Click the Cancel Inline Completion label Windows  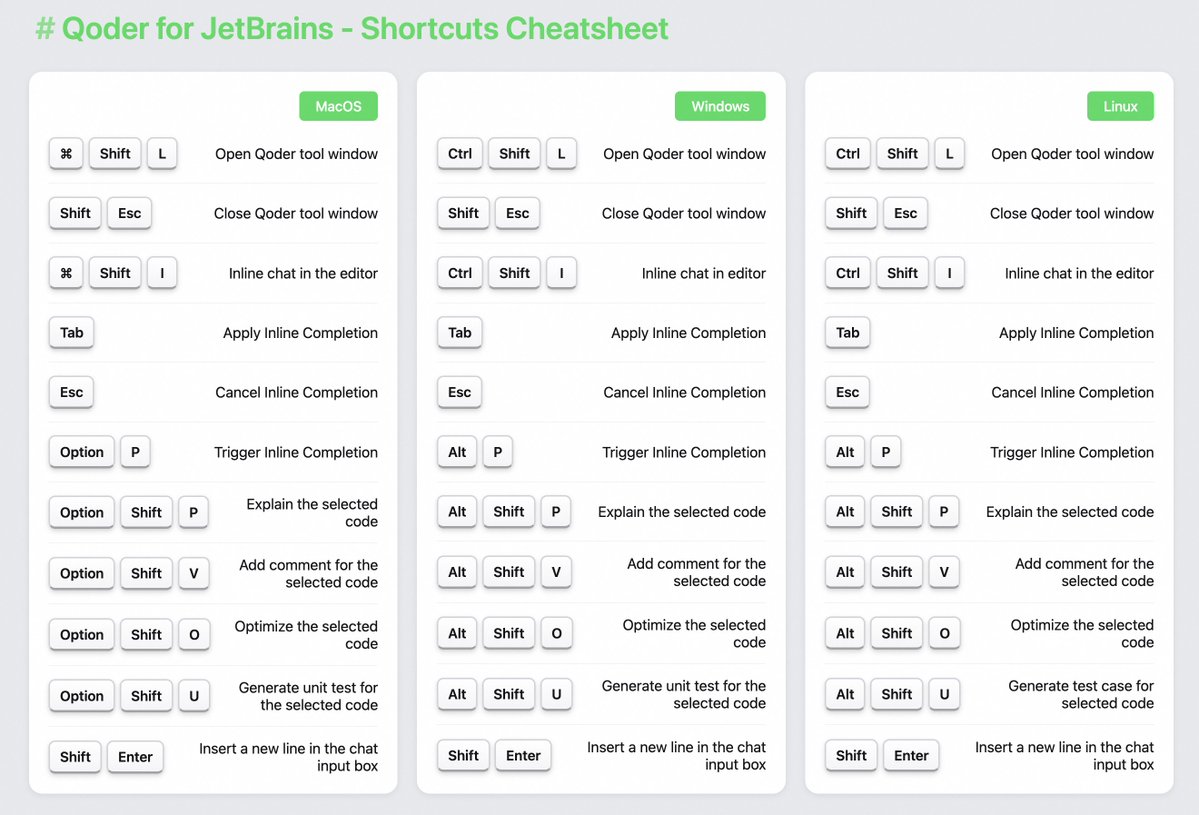pos(683,392)
